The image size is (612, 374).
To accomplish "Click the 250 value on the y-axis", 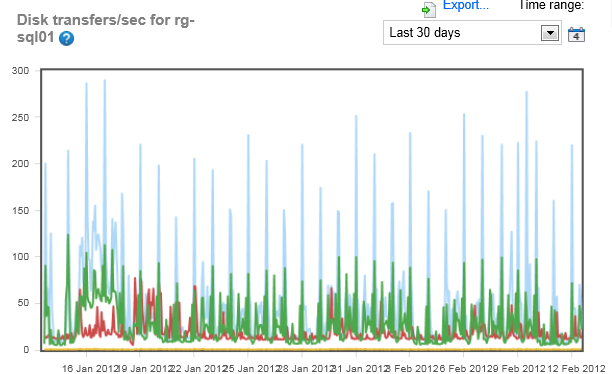I will tap(20, 117).
